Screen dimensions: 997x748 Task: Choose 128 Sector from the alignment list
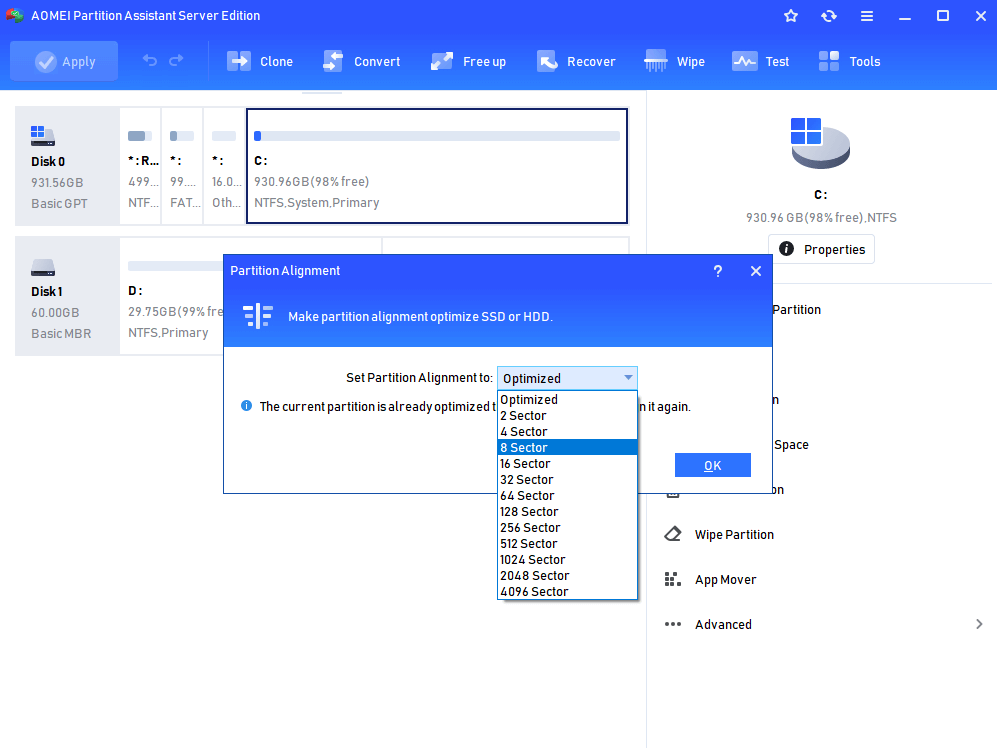coord(567,511)
